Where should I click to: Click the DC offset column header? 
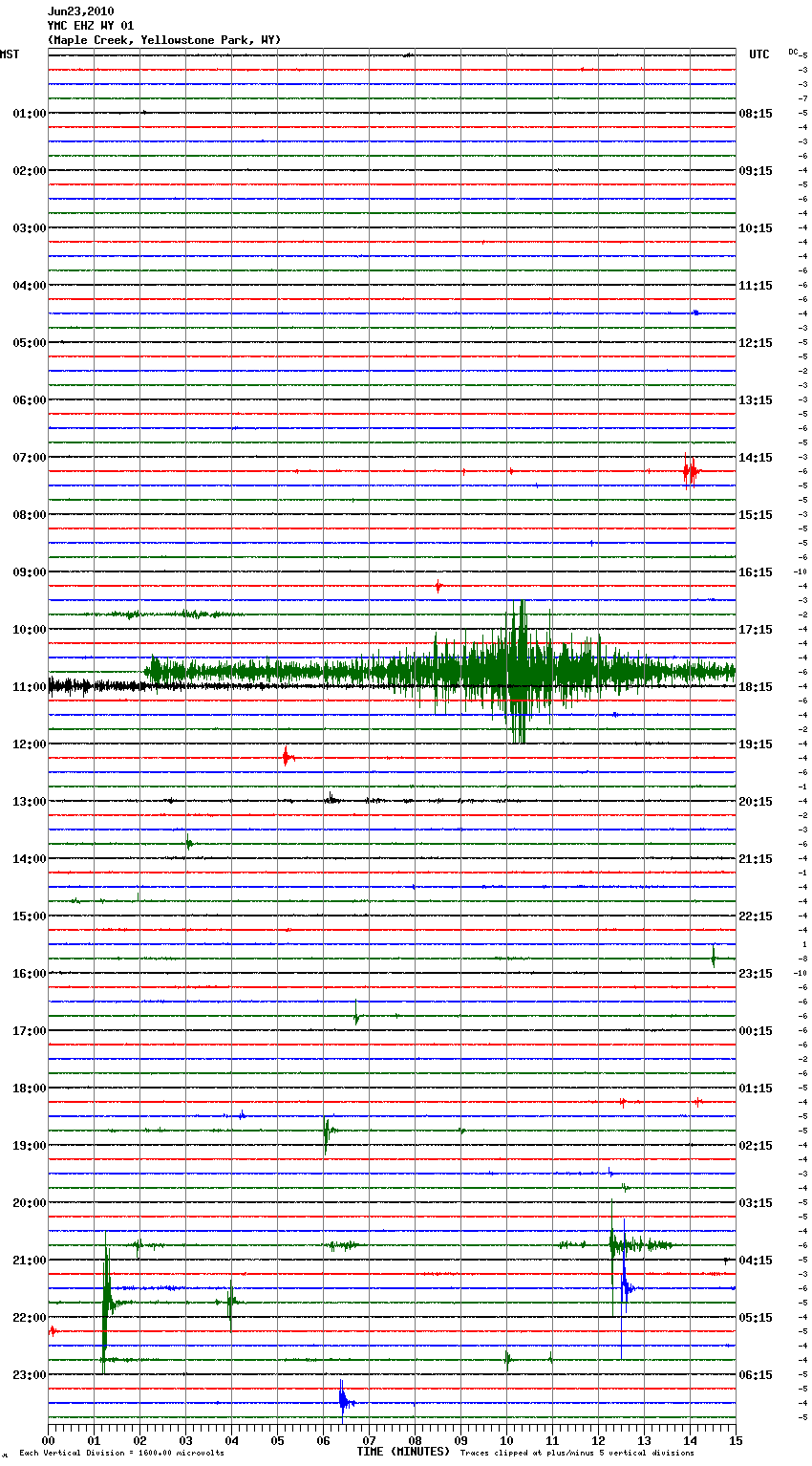793,52
